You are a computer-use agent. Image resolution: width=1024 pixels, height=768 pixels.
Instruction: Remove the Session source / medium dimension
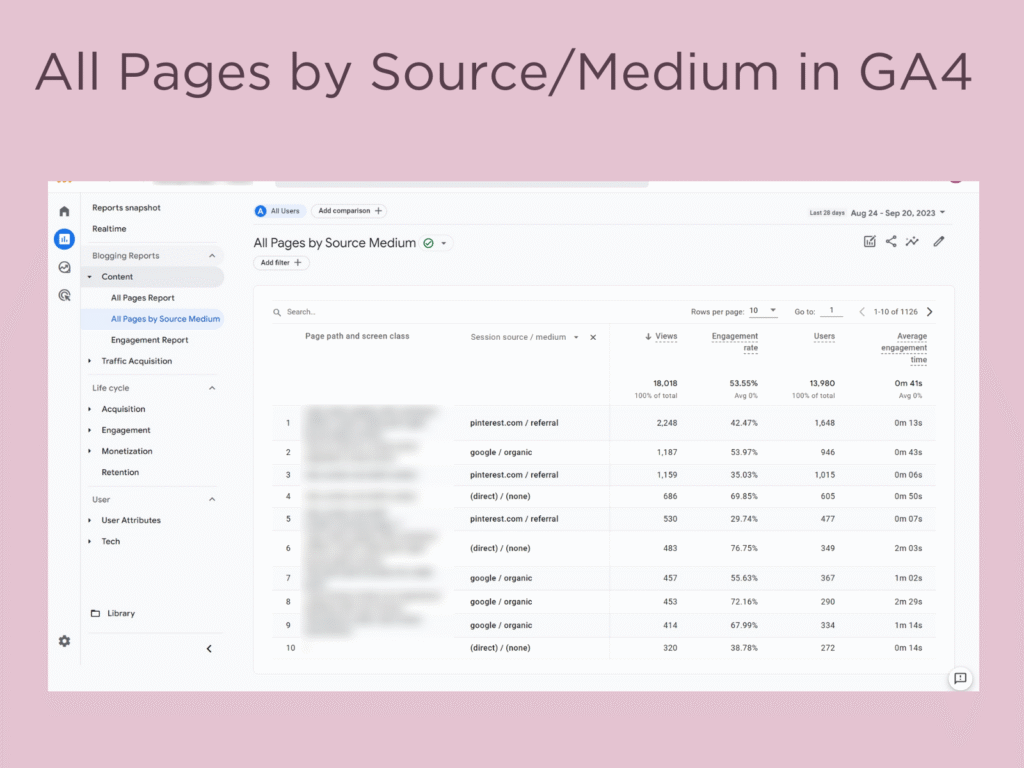(593, 338)
